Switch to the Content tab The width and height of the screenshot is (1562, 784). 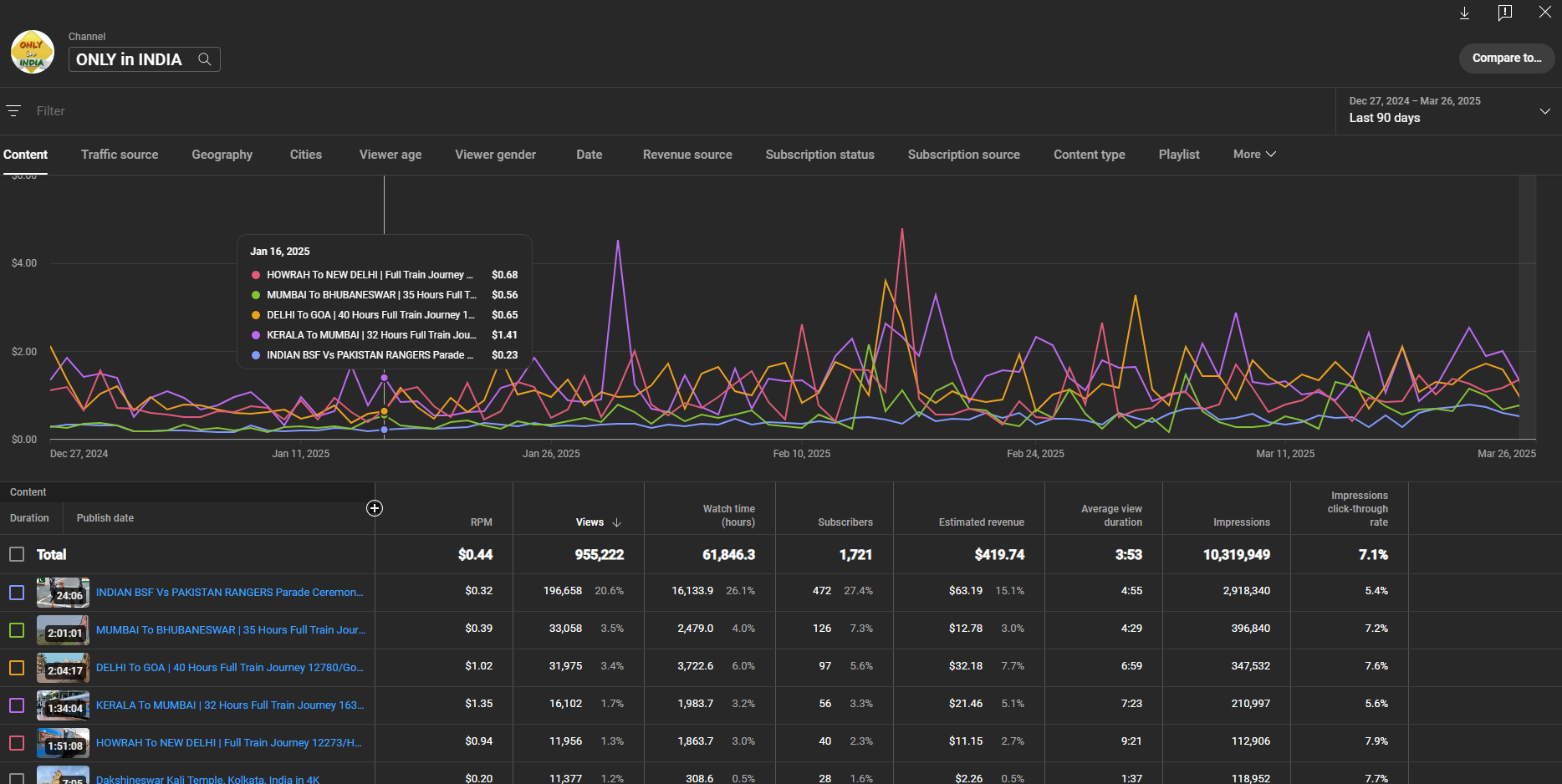(25, 155)
